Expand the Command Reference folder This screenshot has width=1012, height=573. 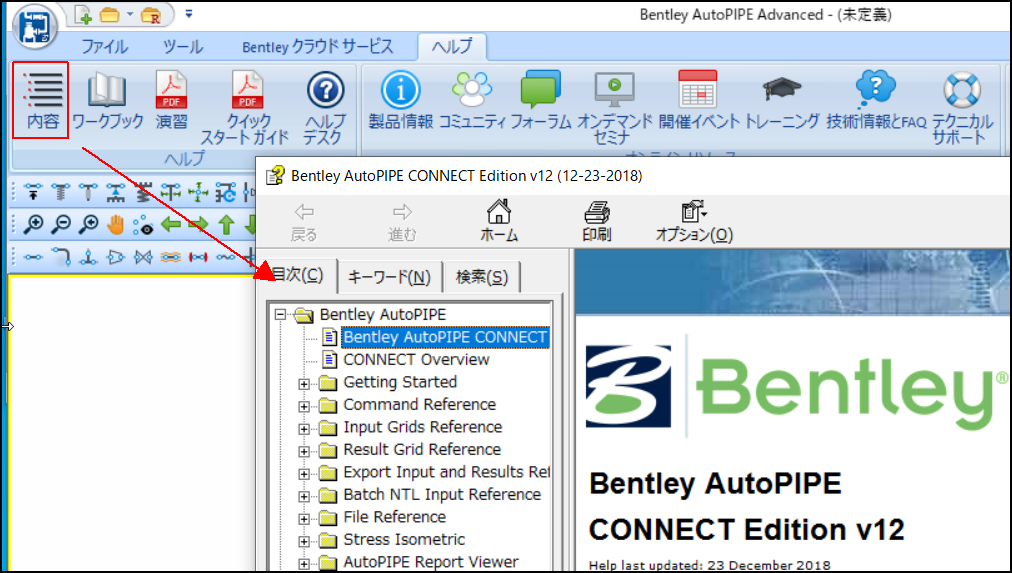tap(304, 407)
